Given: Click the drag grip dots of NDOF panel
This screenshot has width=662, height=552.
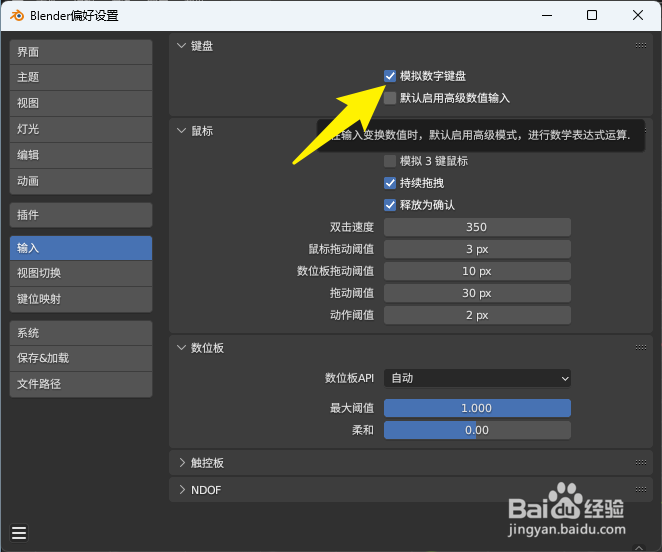Looking at the screenshot, I should click(640, 489).
